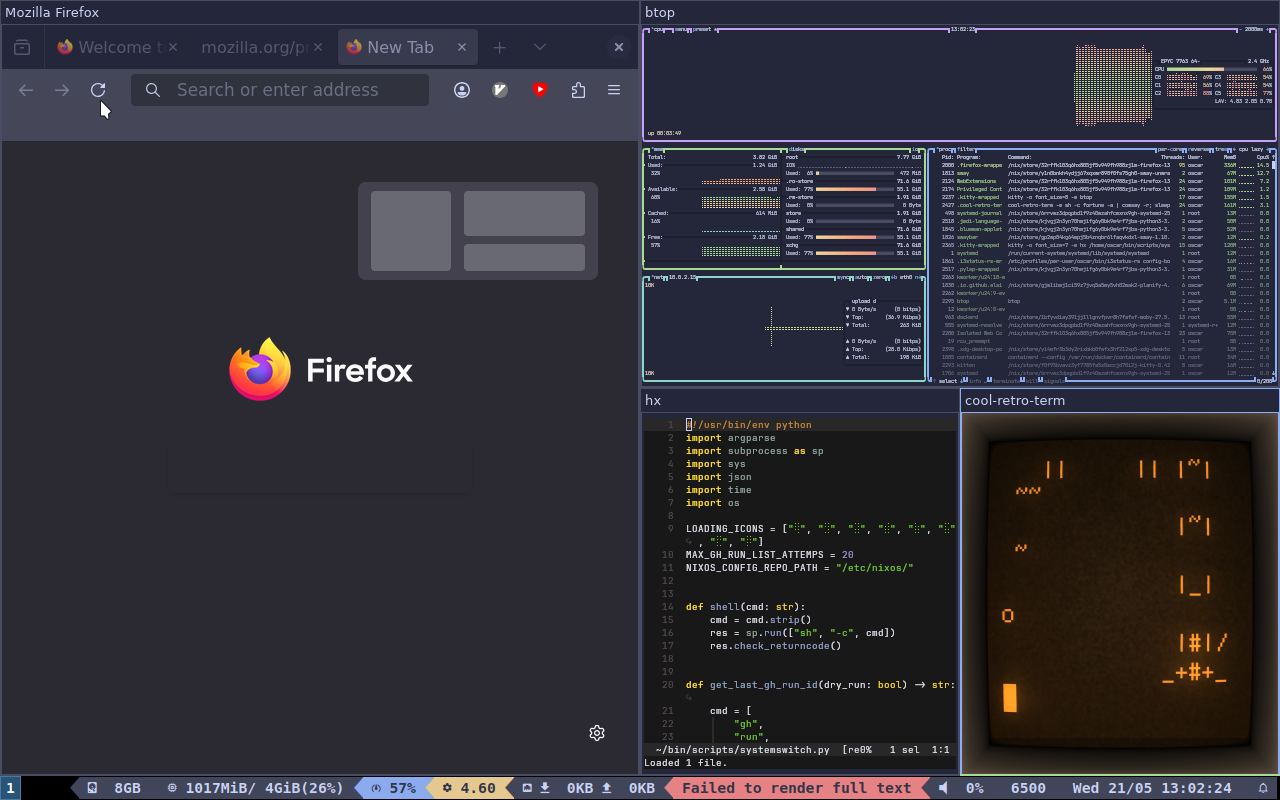
Task: Click the volume speaker icon in status bar
Action: tap(943, 788)
